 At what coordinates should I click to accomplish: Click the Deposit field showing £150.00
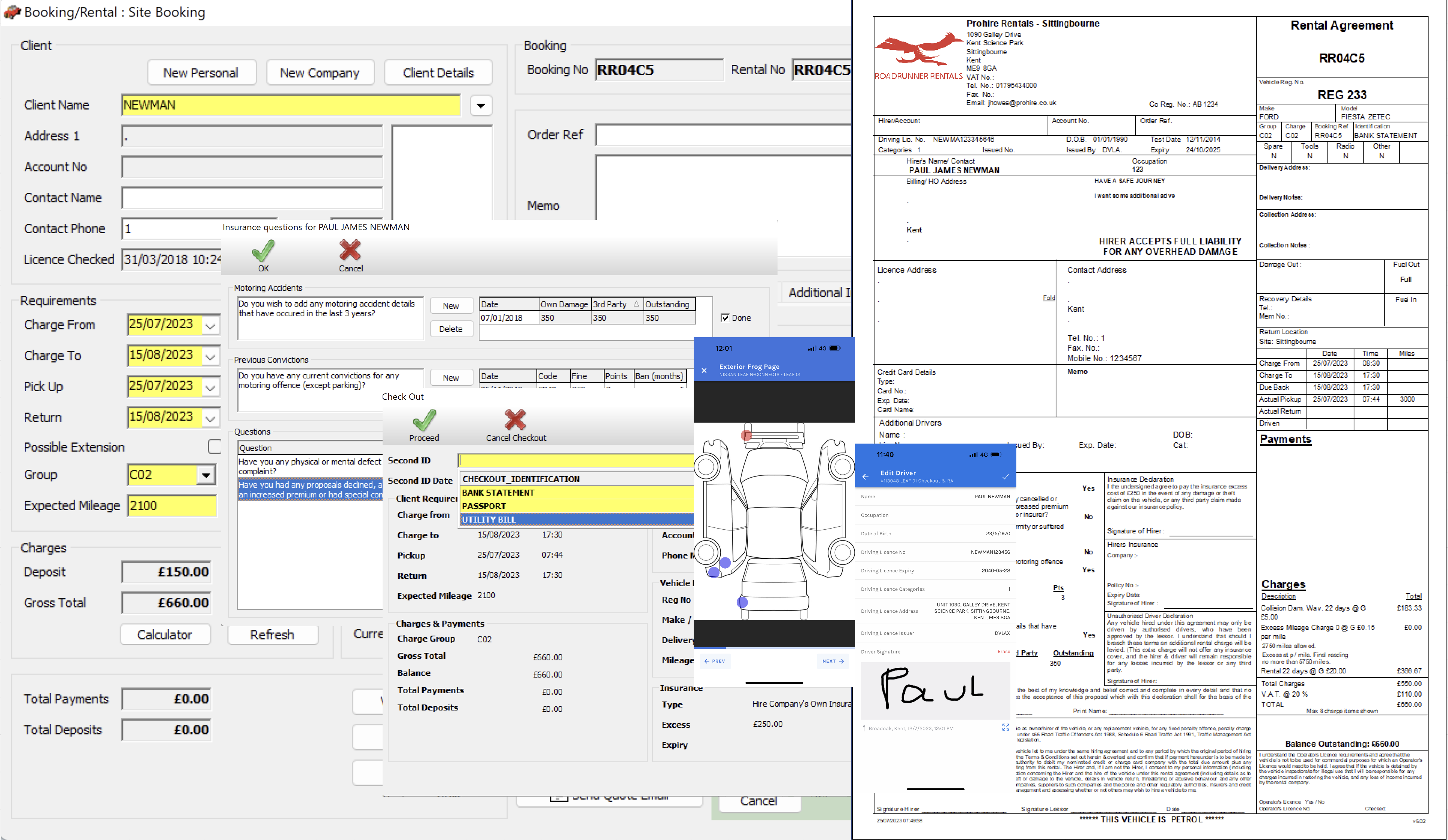tap(166, 572)
